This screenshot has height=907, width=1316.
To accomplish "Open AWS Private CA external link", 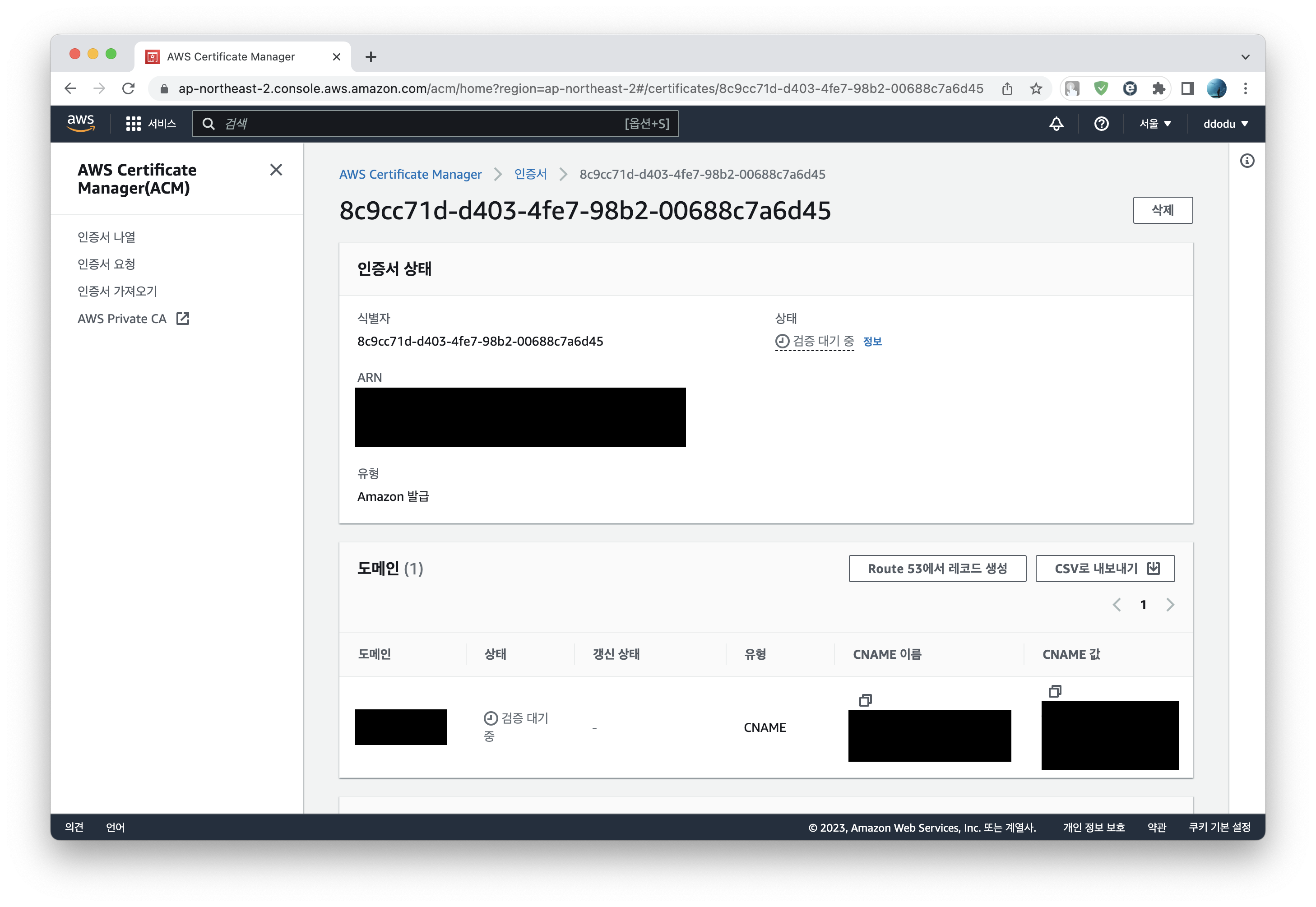I will 134,319.
